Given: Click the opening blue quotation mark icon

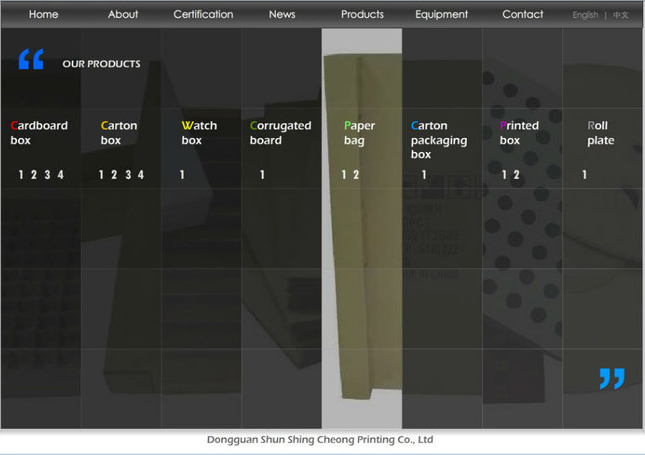Looking at the screenshot, I should (31, 60).
